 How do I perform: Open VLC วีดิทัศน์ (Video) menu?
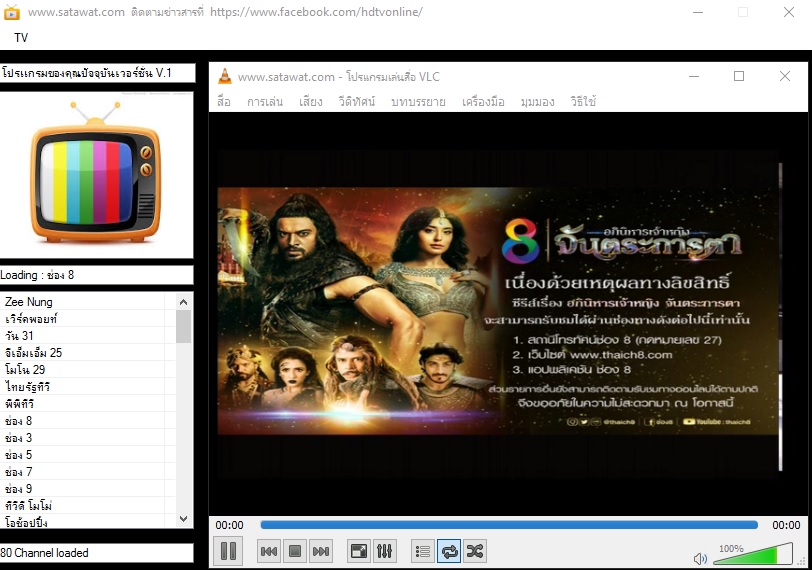pos(356,101)
